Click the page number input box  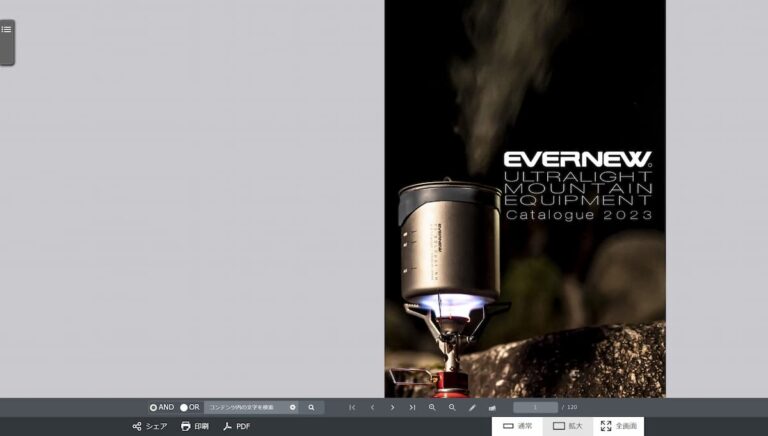[x=535, y=408]
